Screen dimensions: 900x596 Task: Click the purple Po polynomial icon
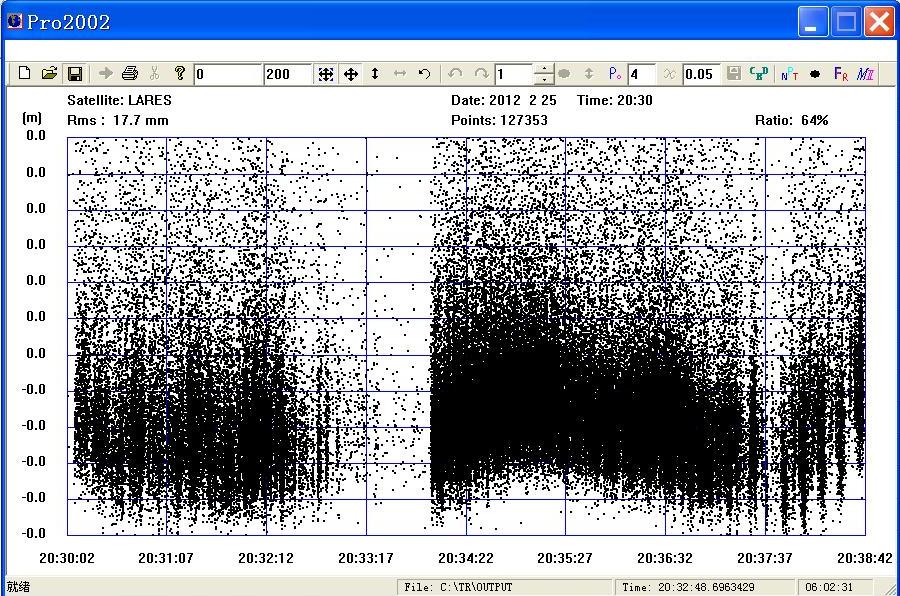[615, 73]
